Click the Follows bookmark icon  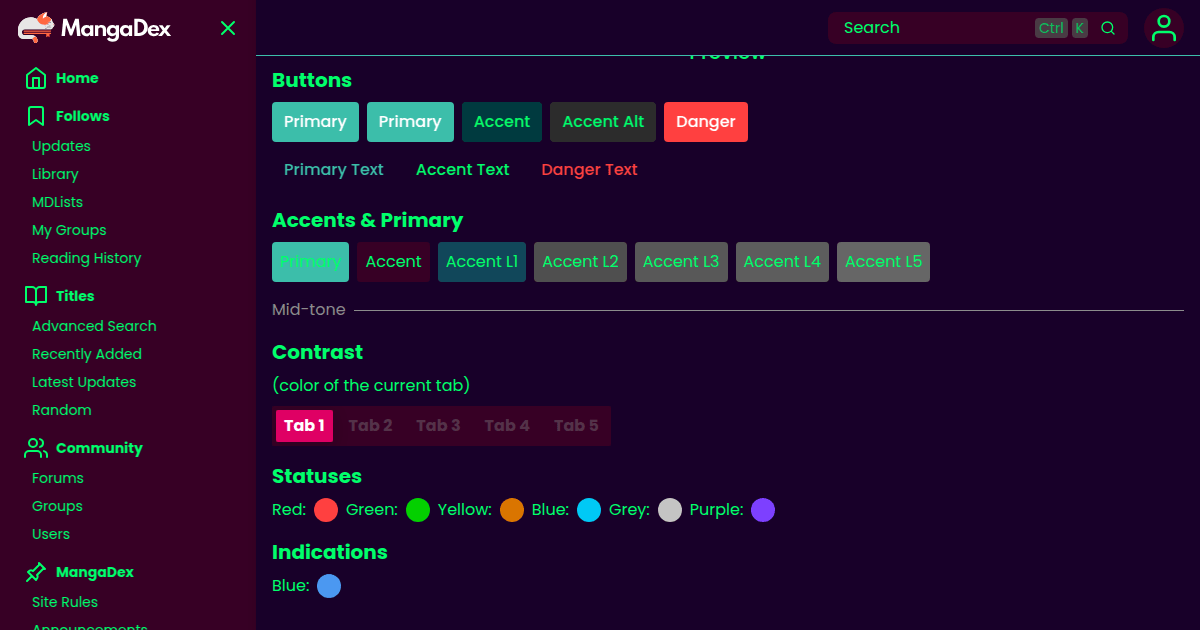(x=36, y=116)
